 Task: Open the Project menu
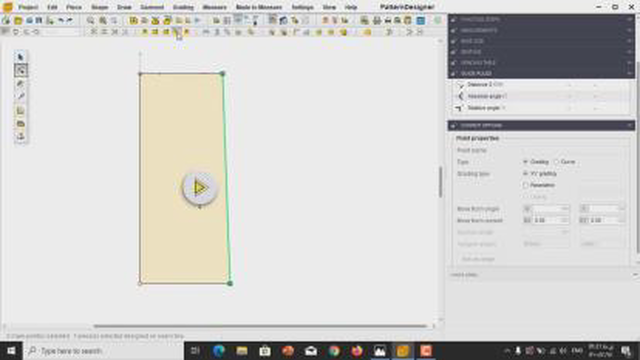pos(28,7)
